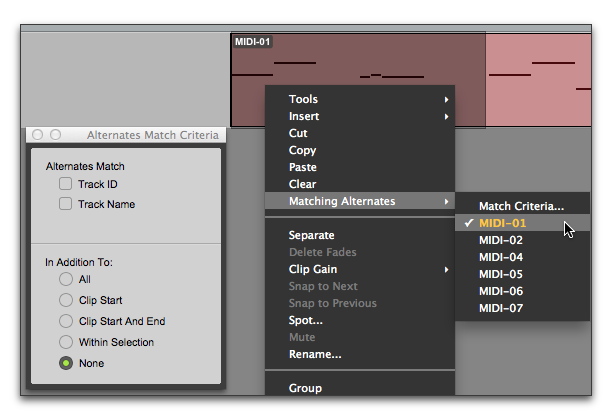Enable the Track Name checkbox
This screenshot has width=612, height=420.
click(x=66, y=204)
